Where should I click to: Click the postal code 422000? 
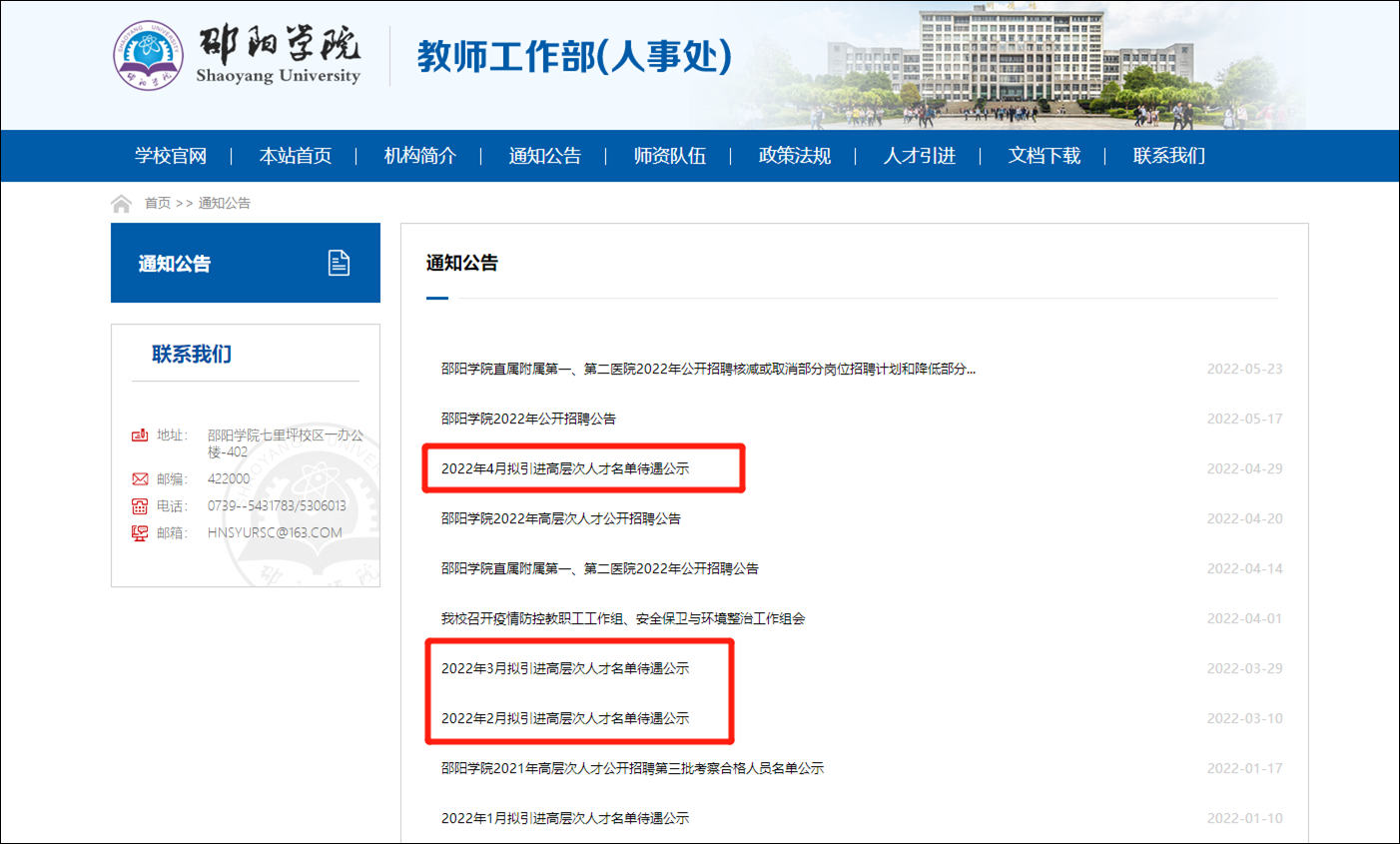coord(229,479)
